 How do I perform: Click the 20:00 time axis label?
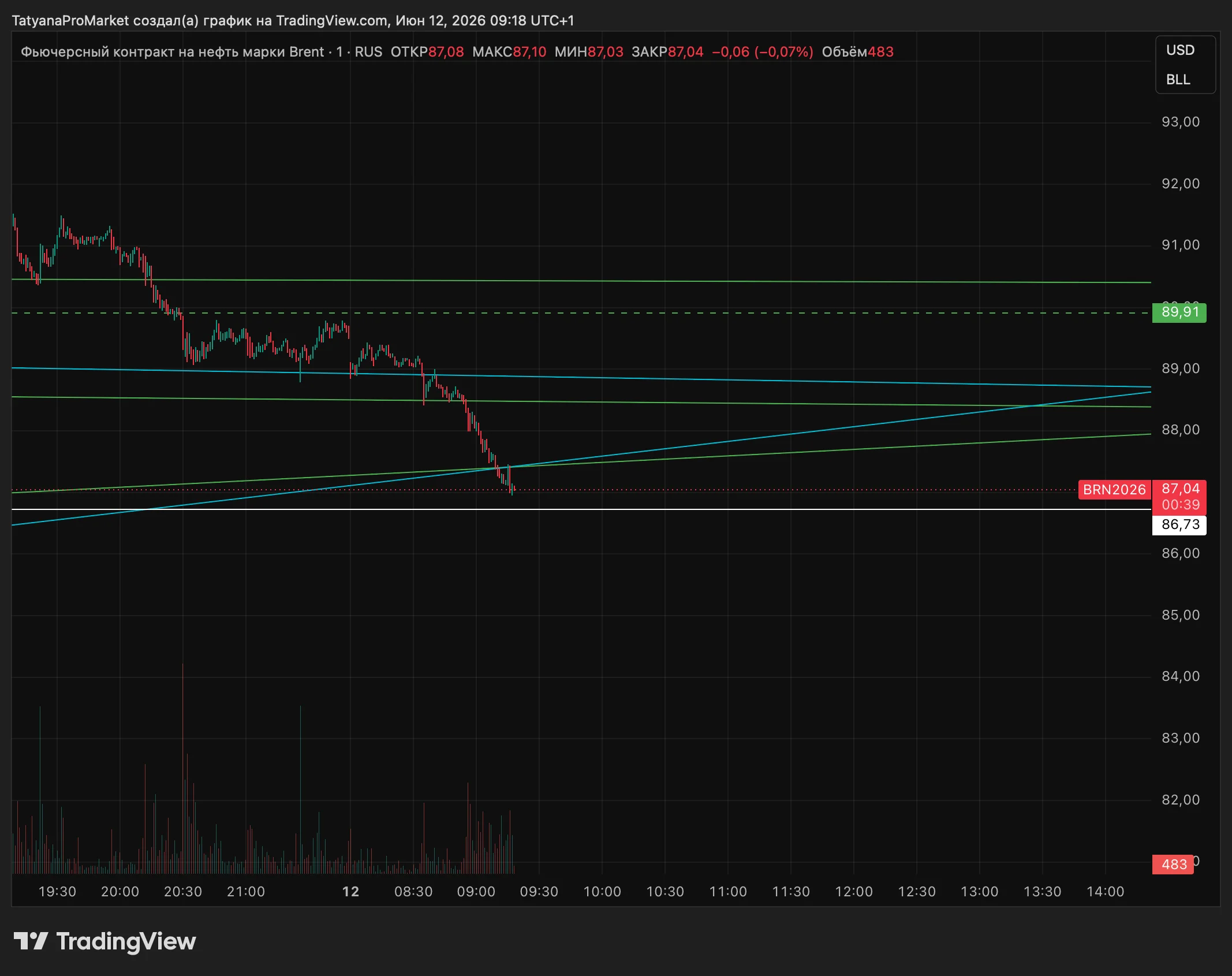(120, 892)
